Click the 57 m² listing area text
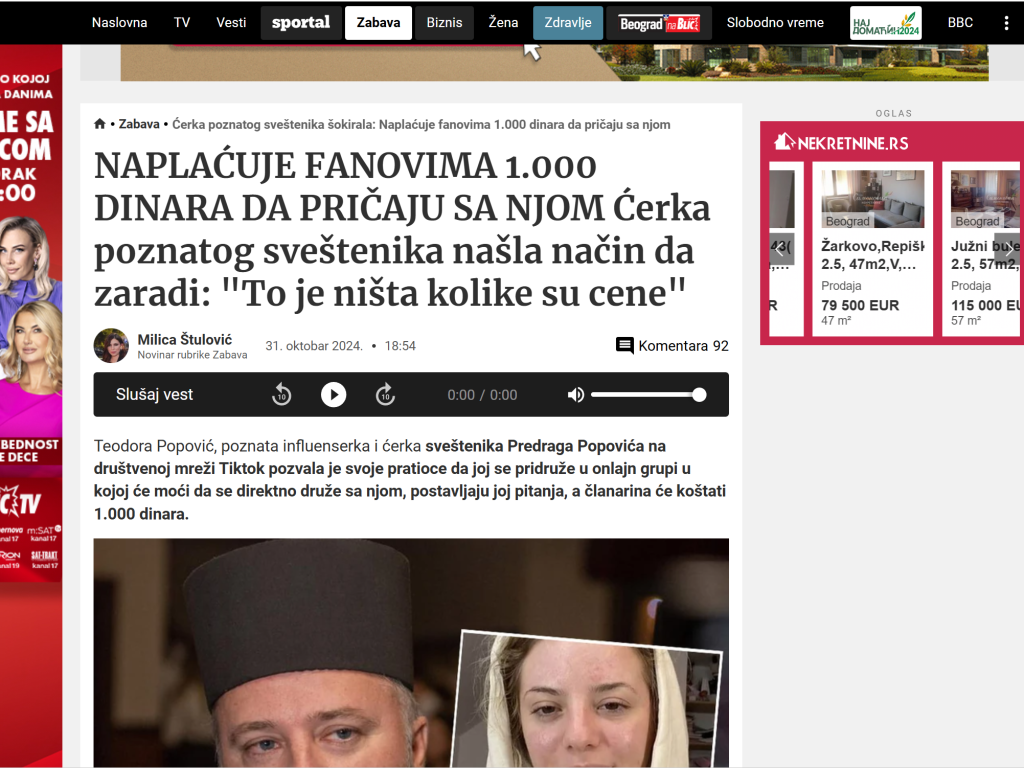The width and height of the screenshot is (1024, 768). coord(966,321)
